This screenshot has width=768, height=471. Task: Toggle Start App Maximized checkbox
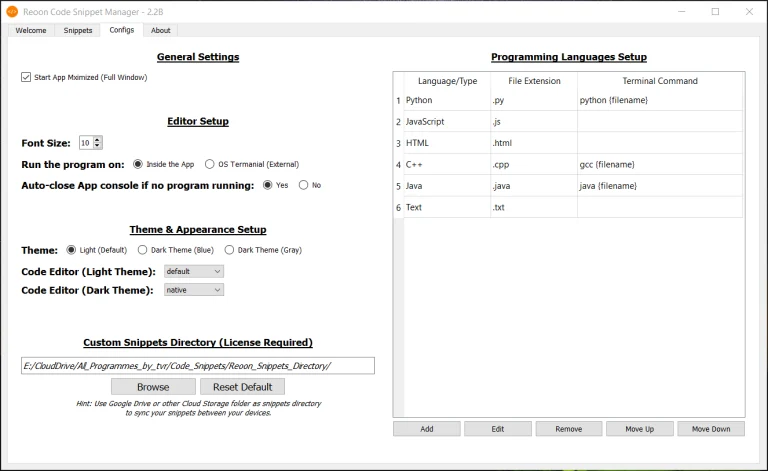26,77
